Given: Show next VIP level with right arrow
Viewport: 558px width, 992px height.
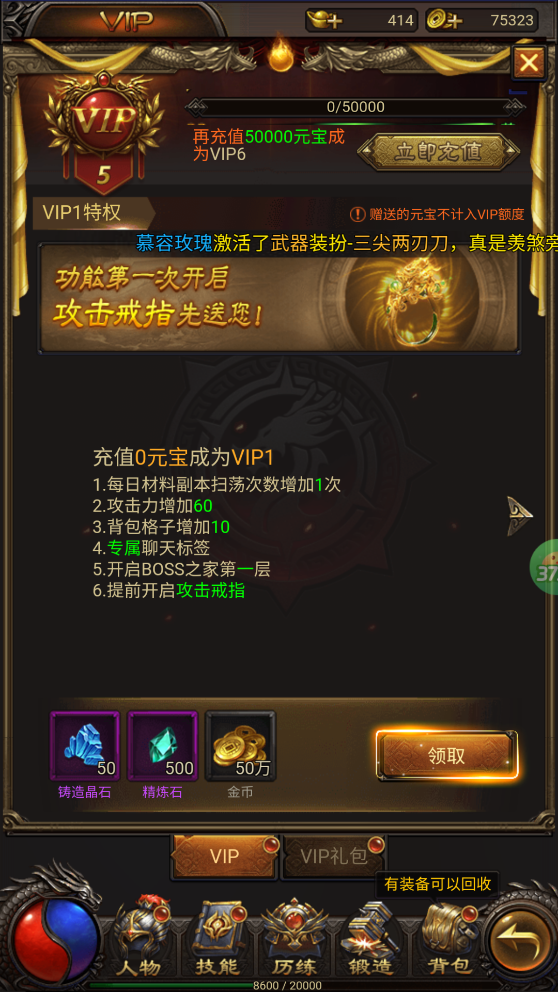Looking at the screenshot, I should pyautogui.click(x=519, y=516).
